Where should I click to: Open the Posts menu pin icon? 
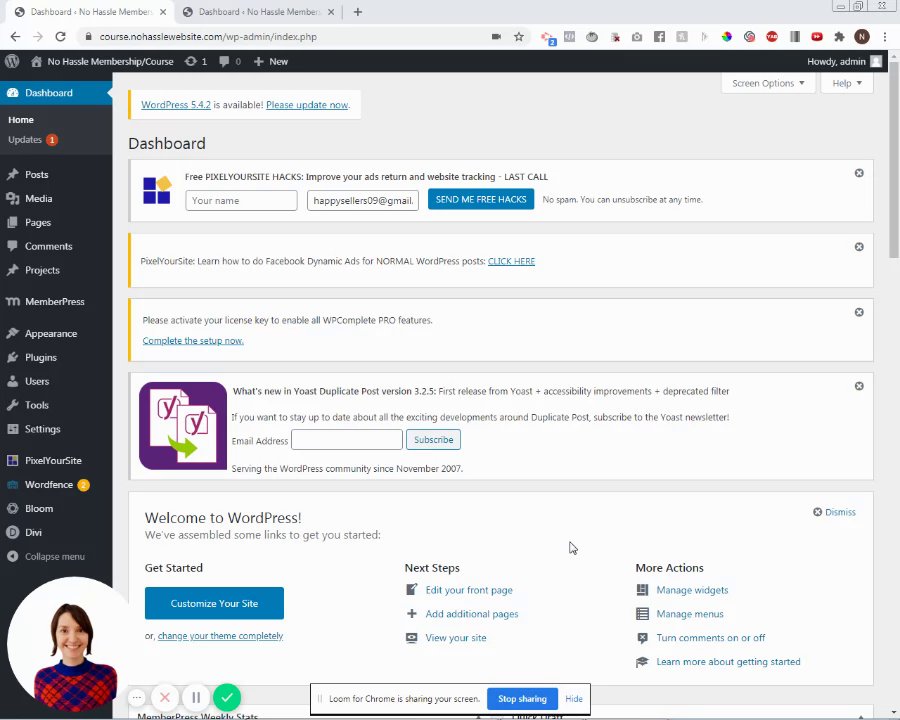[x=13, y=175]
